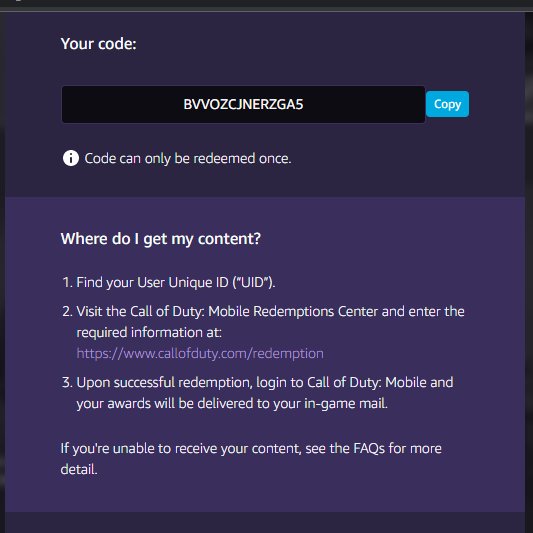Click the ("UID") text in step 1
The image size is (533, 533).
(254, 282)
